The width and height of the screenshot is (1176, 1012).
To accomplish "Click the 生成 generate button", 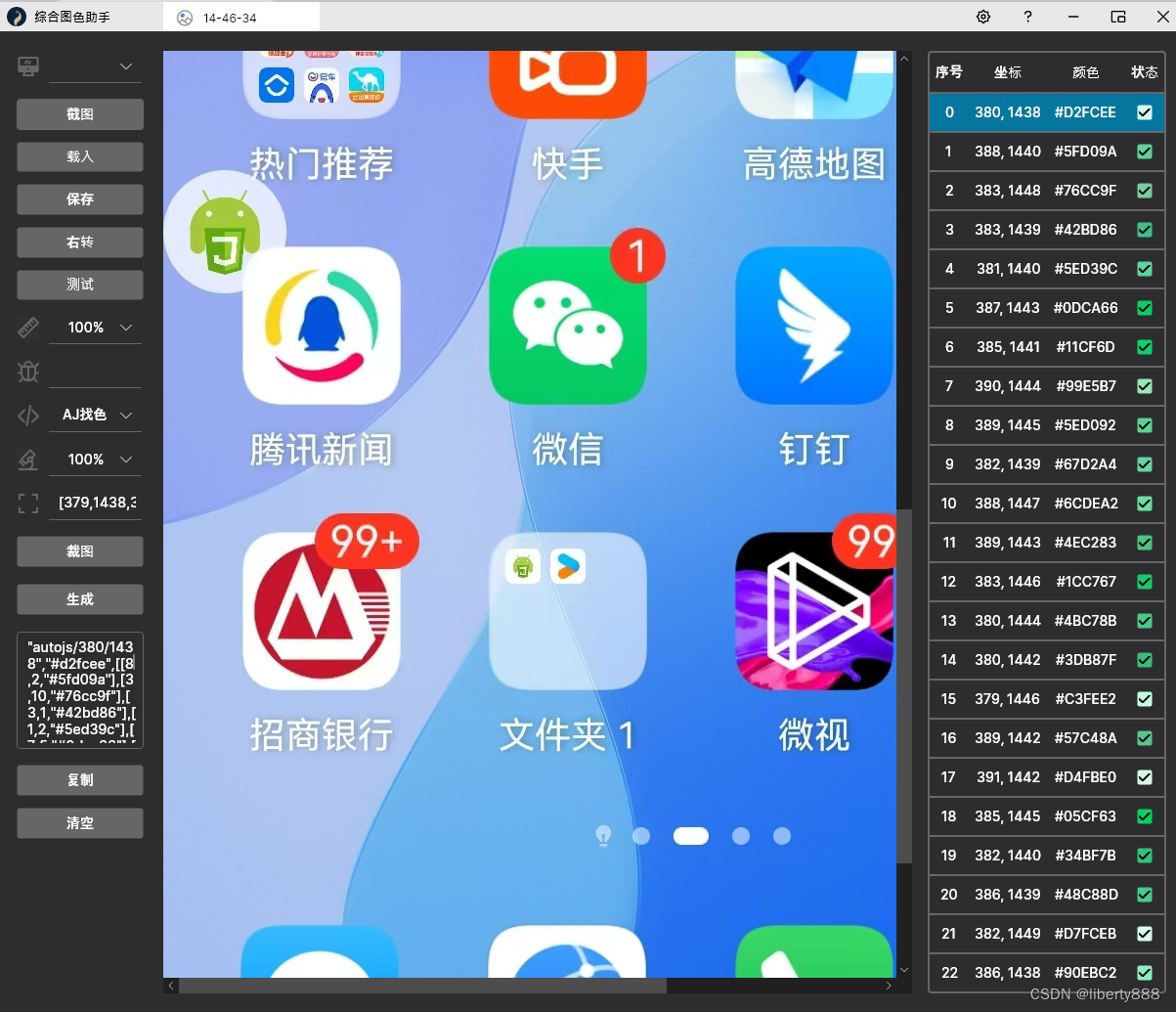I will tap(80, 599).
